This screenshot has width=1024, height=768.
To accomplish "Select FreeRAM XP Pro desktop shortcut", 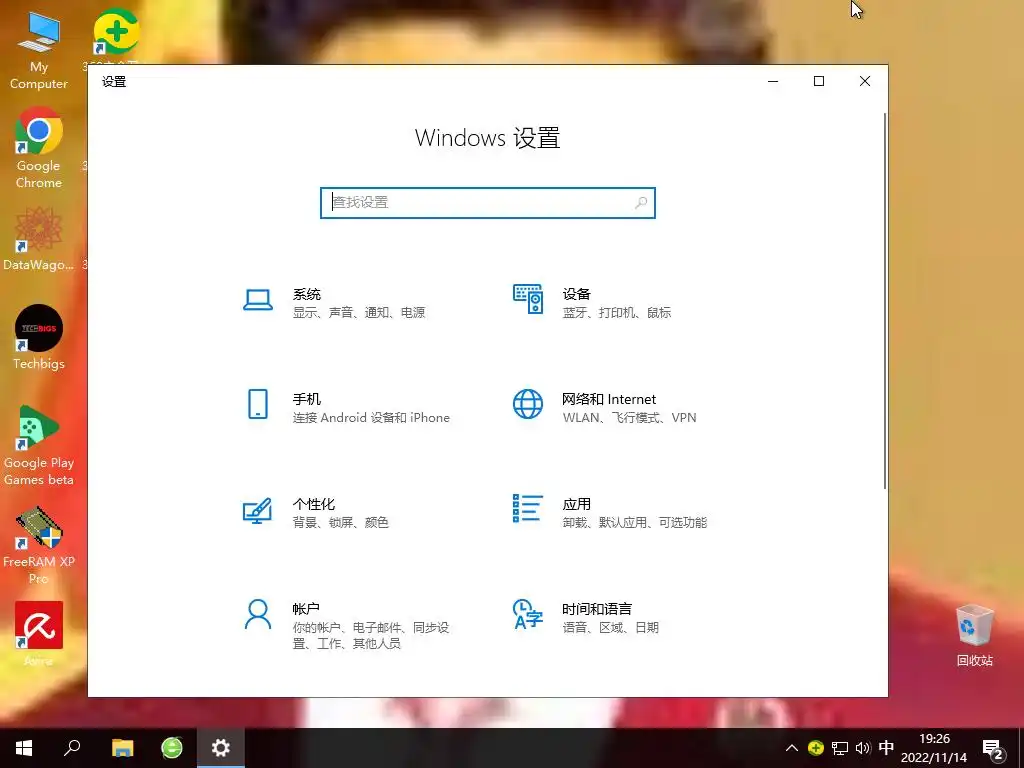I will coord(39,545).
